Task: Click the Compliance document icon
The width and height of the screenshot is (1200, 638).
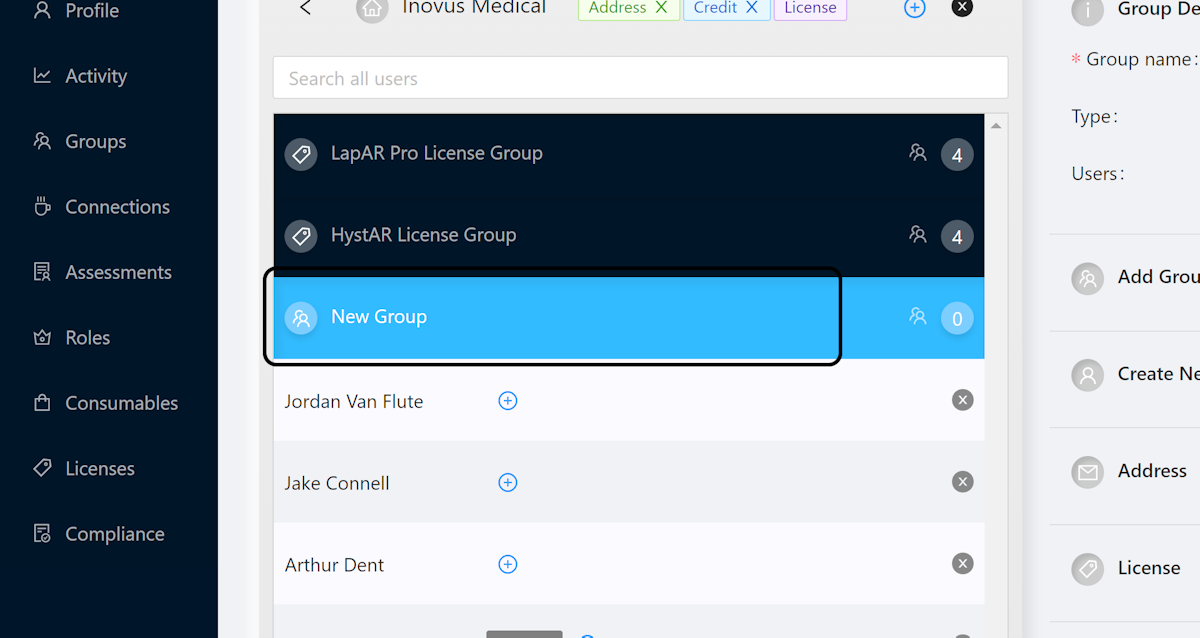Action: click(x=42, y=534)
